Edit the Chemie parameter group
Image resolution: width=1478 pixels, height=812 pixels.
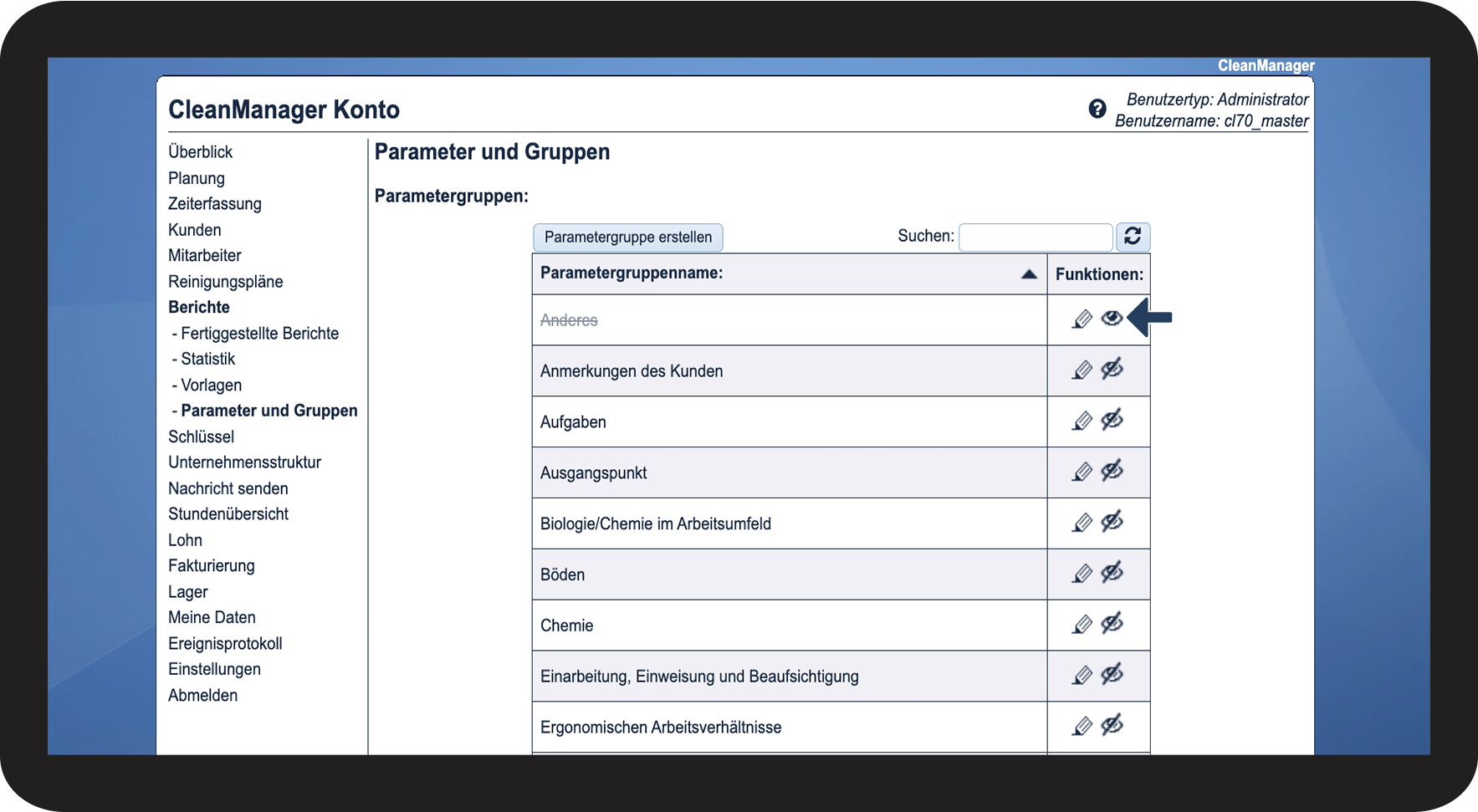1082,626
